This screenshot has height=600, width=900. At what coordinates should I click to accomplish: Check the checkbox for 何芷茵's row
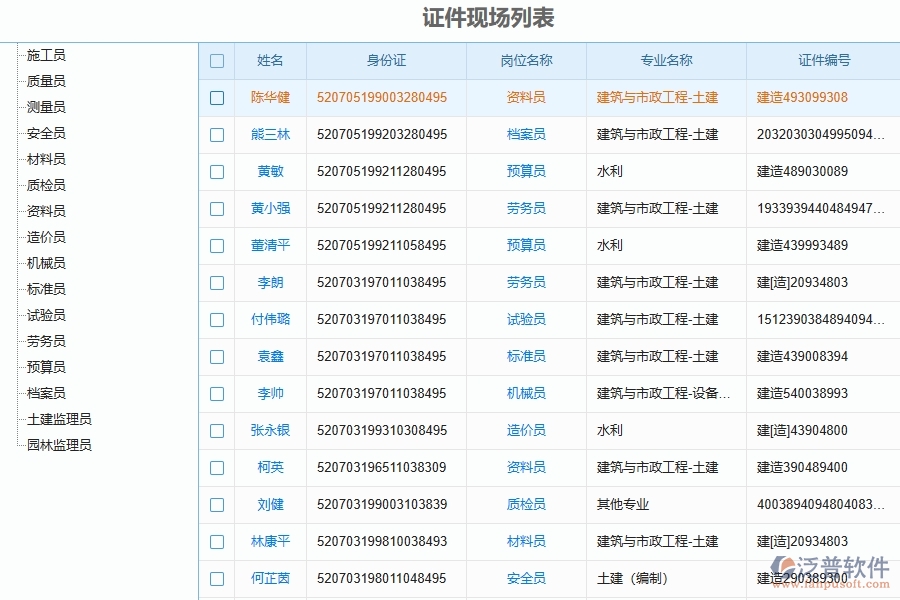[217, 578]
